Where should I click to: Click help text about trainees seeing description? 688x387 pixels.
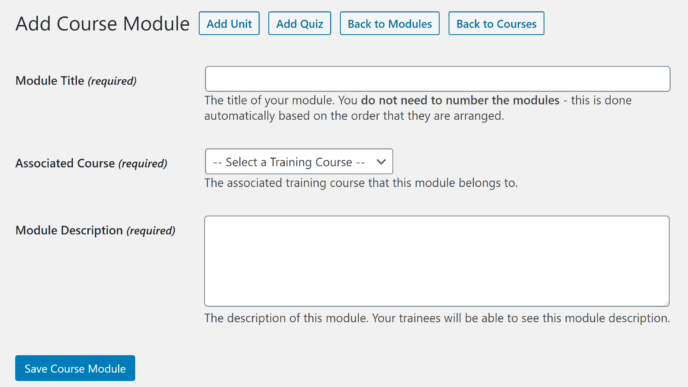[437, 318]
